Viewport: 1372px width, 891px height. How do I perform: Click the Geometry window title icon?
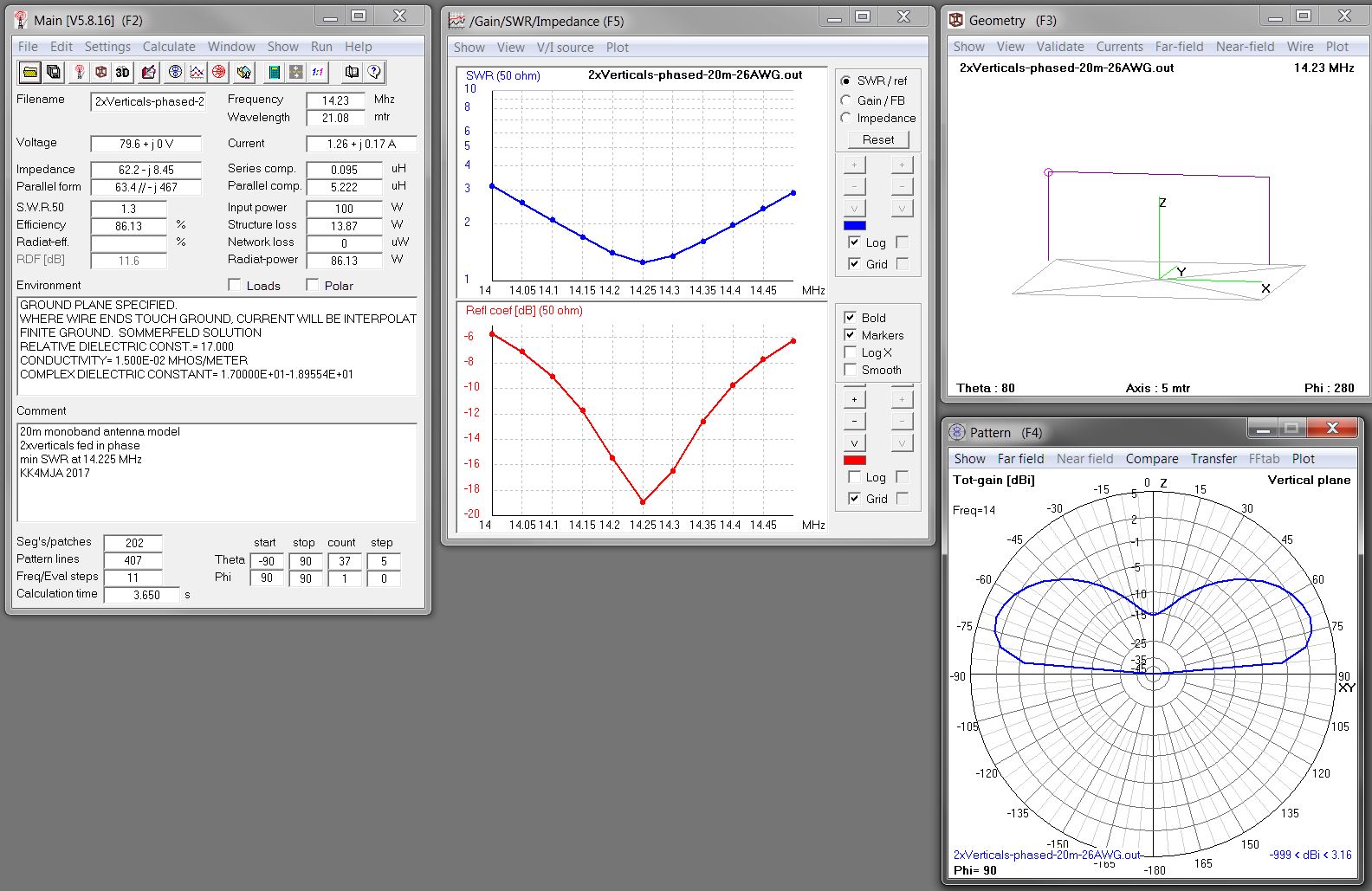[x=956, y=20]
